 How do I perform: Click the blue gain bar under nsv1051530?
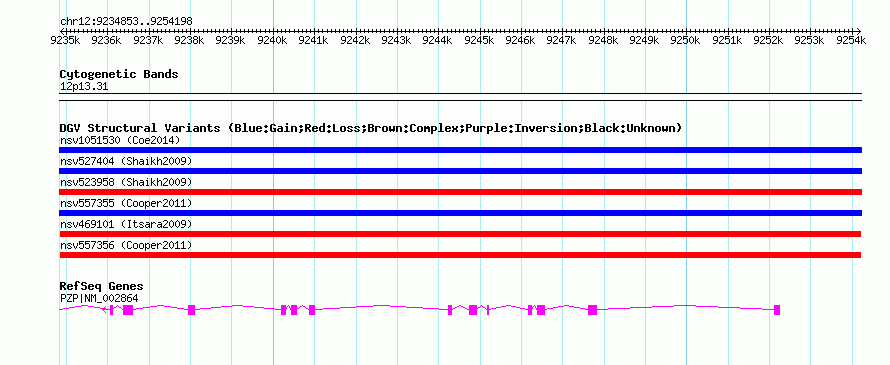point(461,150)
